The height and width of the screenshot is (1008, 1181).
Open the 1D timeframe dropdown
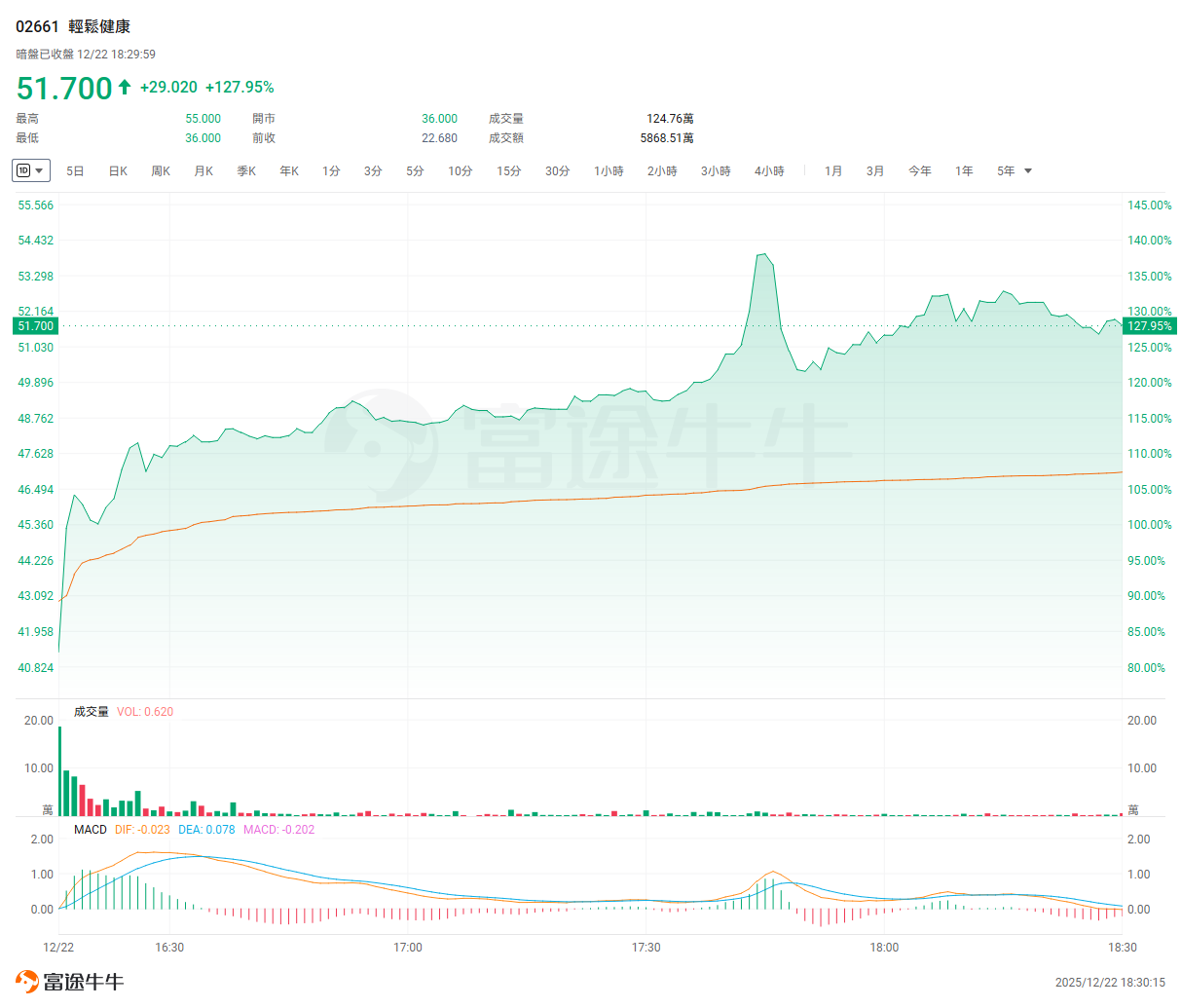coord(30,170)
